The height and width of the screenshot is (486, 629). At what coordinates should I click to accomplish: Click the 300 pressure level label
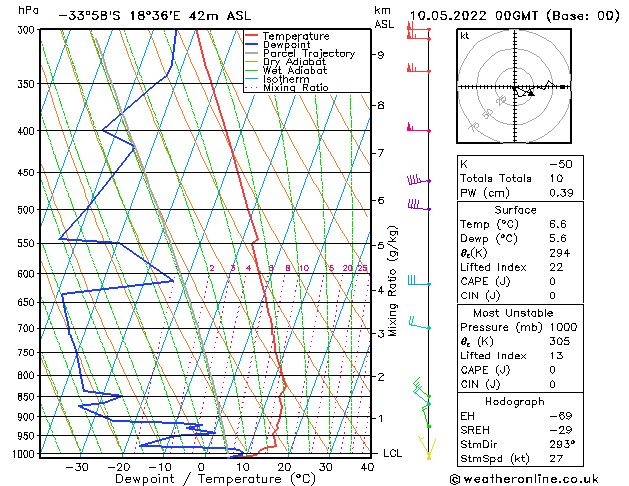point(28,30)
